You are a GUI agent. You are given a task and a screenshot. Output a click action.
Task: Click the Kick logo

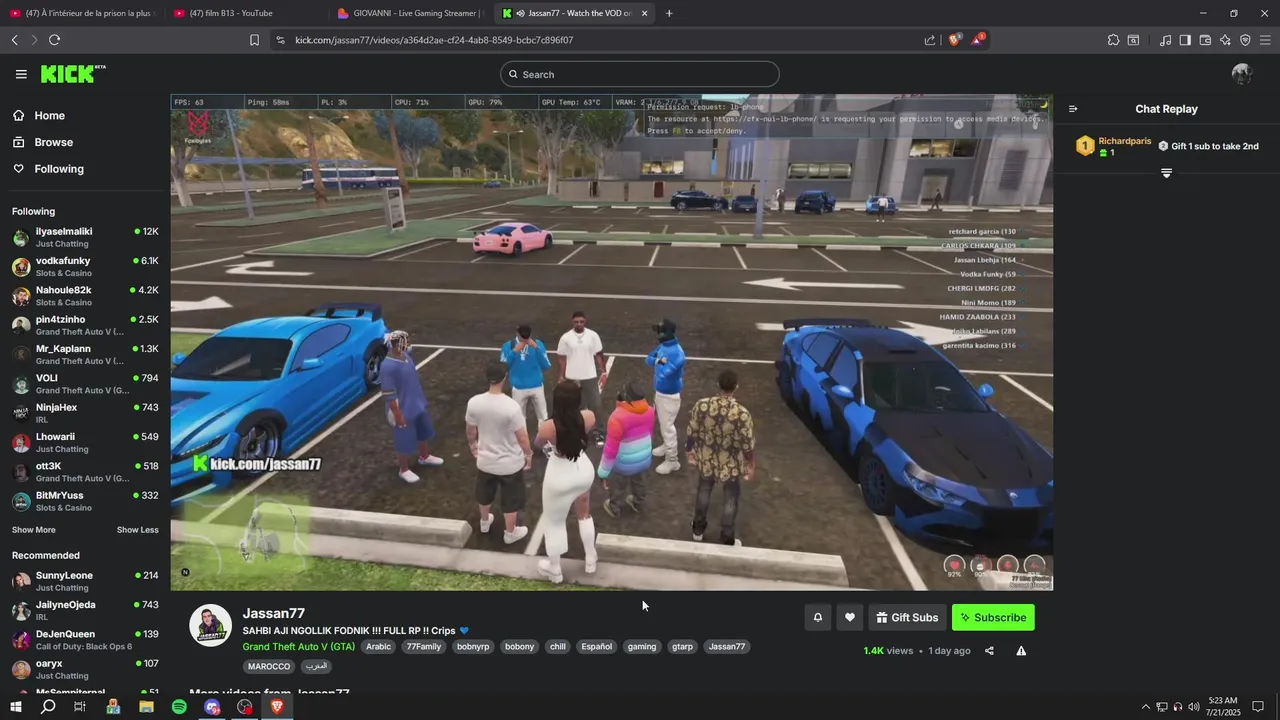tap(72, 74)
